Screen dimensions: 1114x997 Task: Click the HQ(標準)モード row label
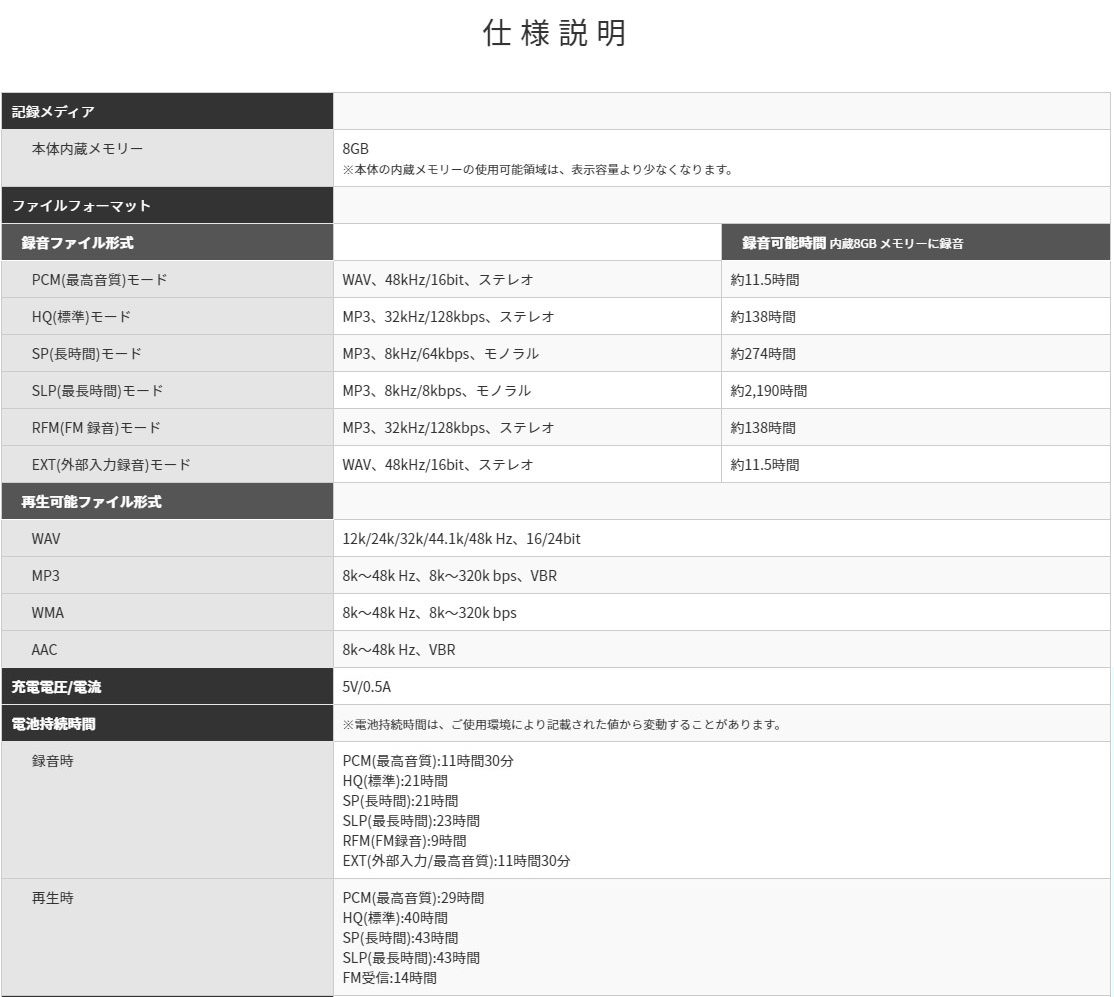81,317
